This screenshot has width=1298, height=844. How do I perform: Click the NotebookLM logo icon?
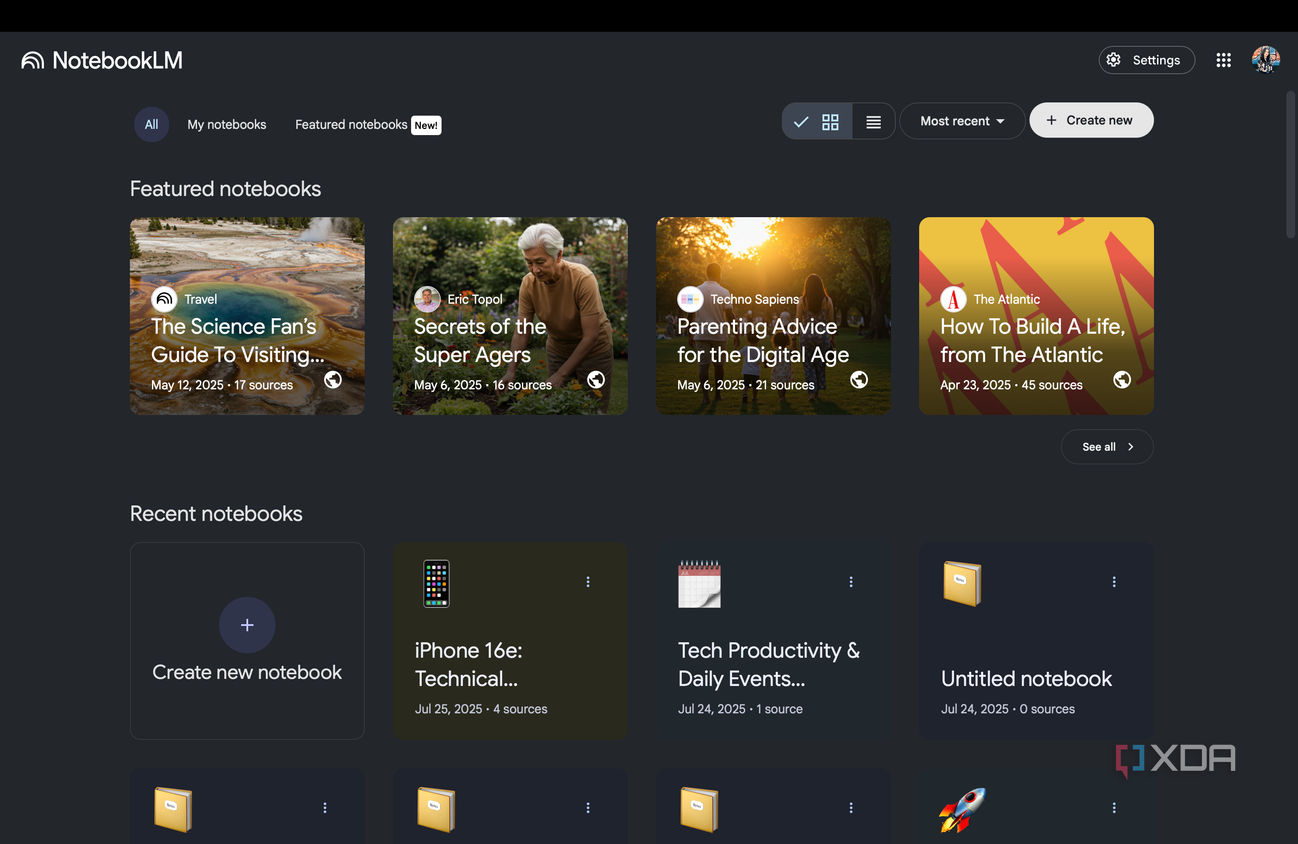tap(33, 61)
